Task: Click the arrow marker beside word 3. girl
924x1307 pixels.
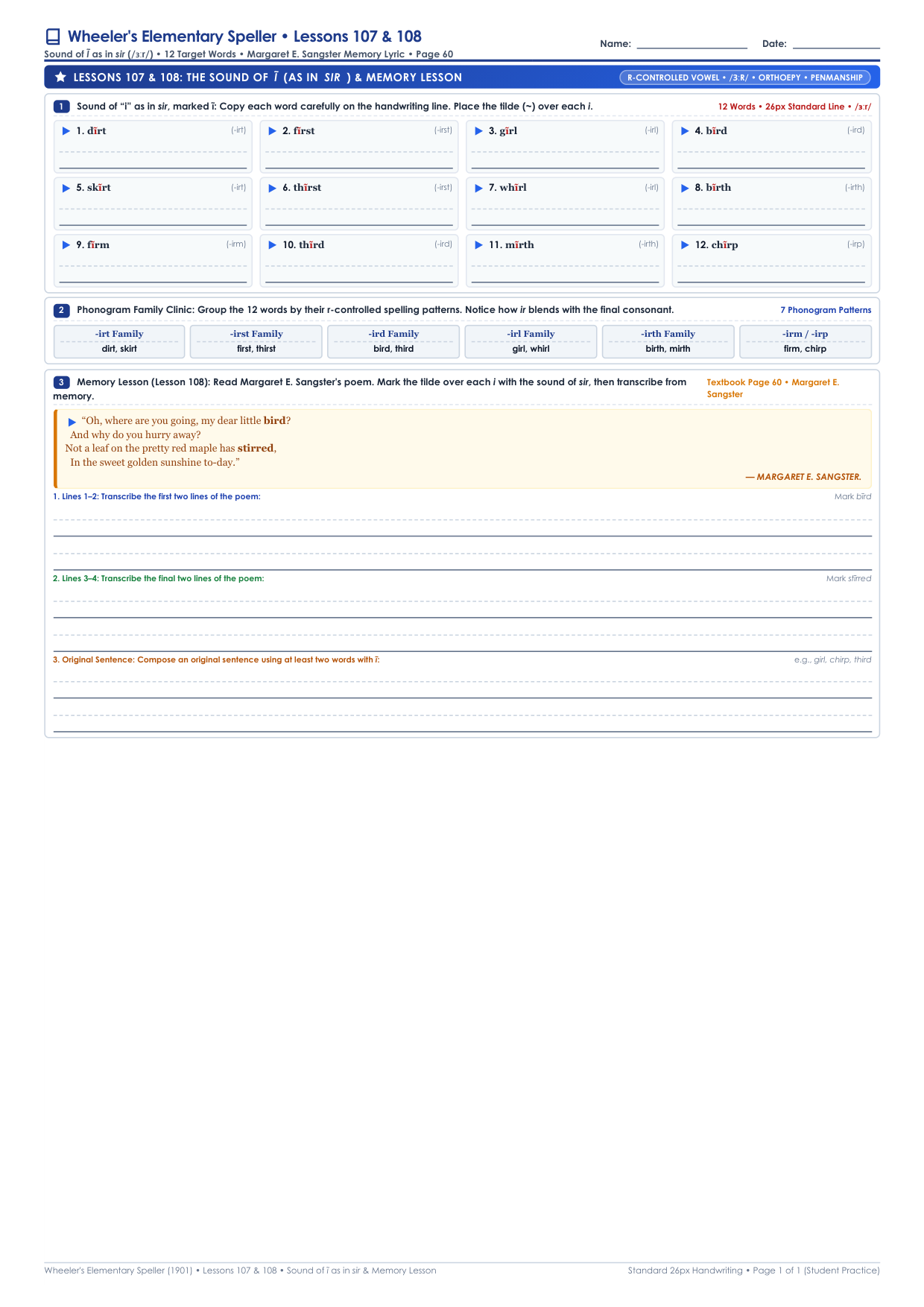Action: pos(479,131)
